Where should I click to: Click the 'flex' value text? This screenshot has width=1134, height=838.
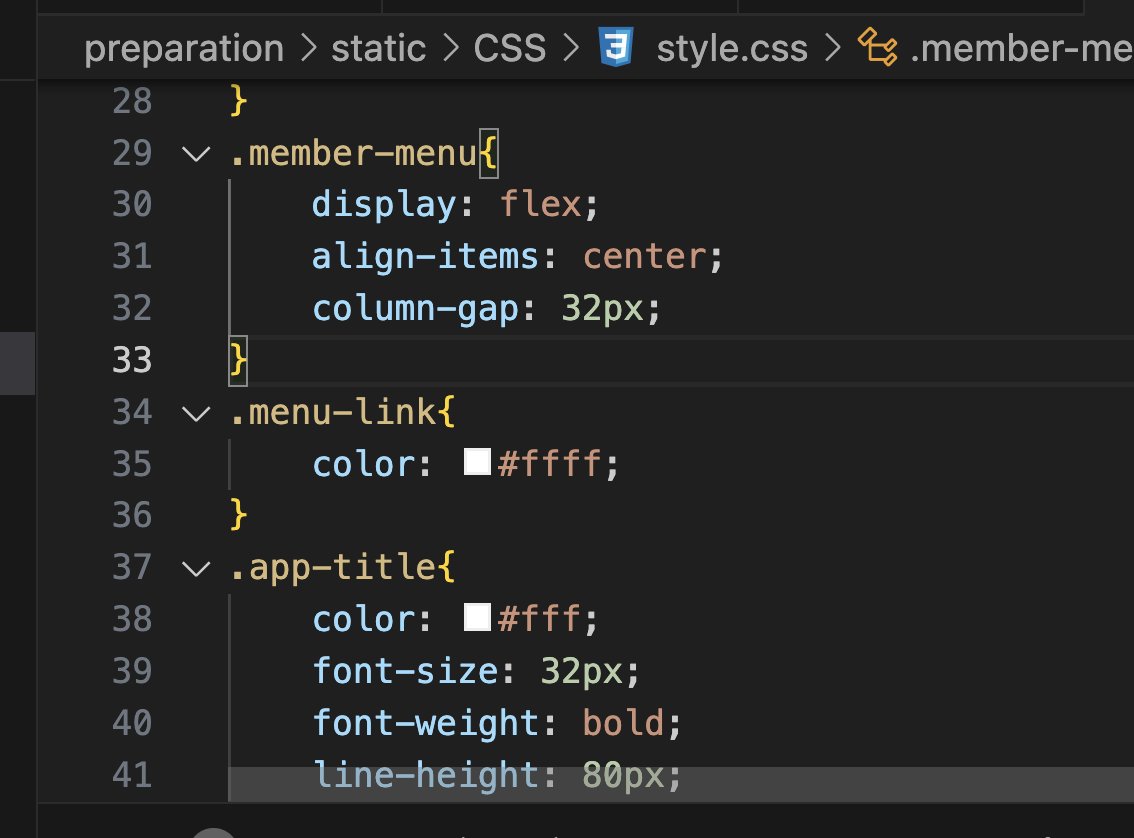(x=541, y=204)
